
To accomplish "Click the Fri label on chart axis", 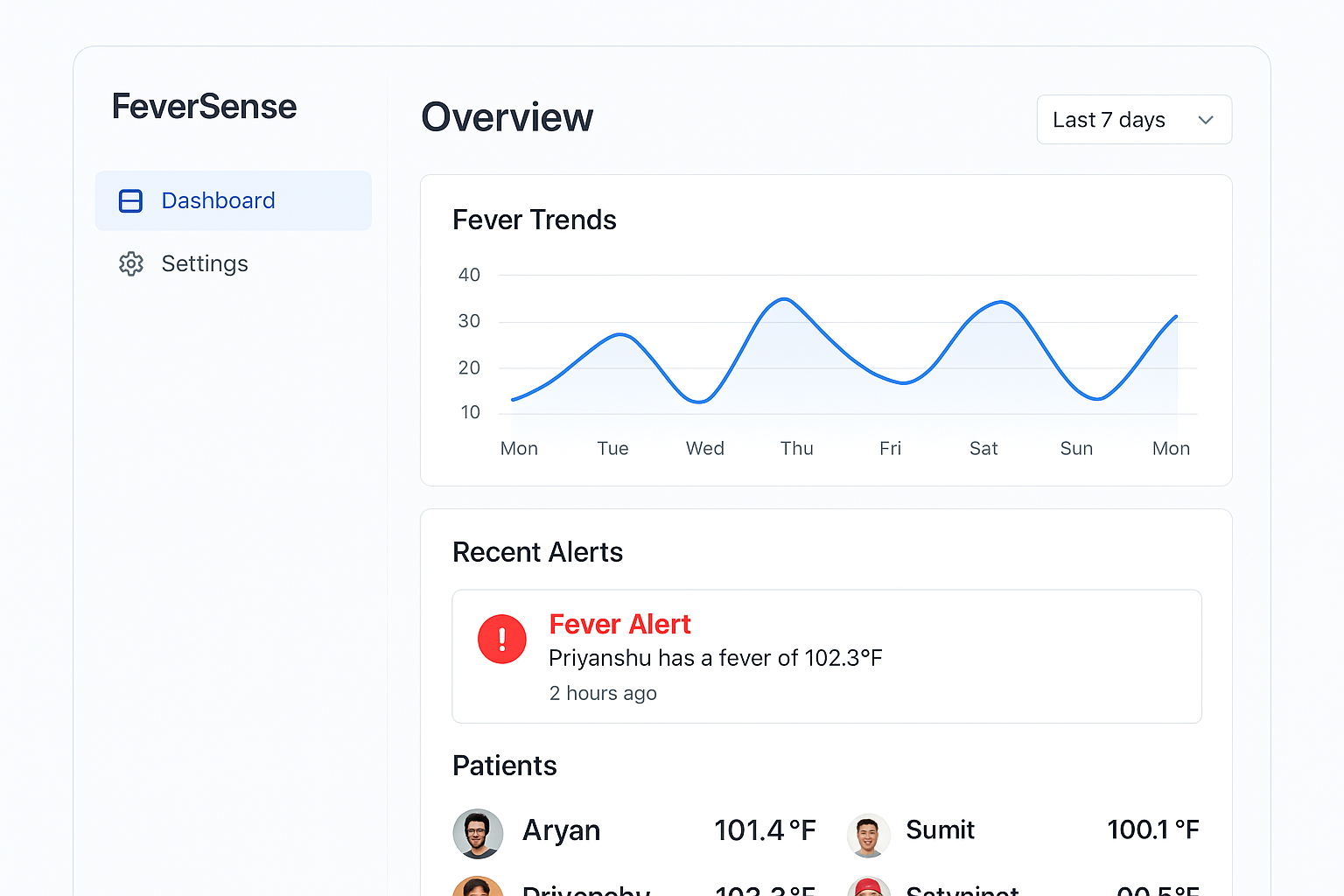I will (x=890, y=449).
